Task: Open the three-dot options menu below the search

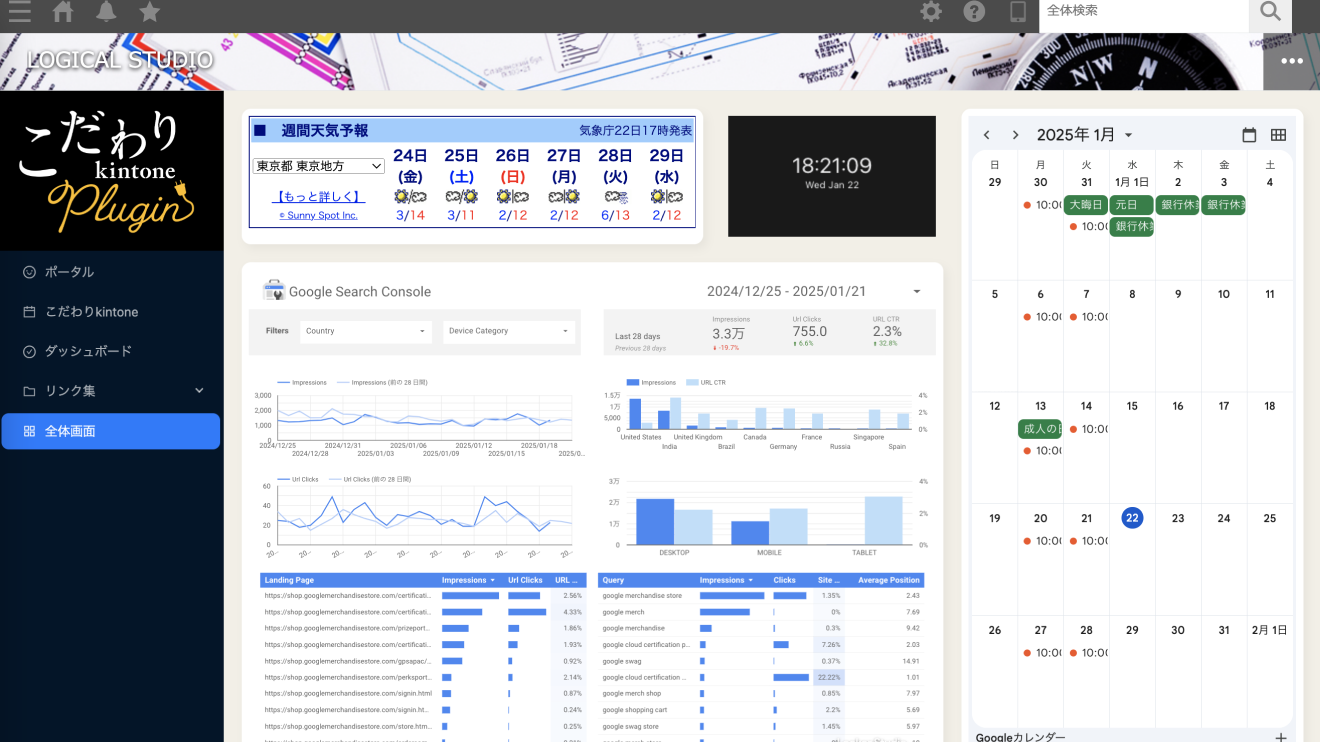Action: coord(1292,61)
